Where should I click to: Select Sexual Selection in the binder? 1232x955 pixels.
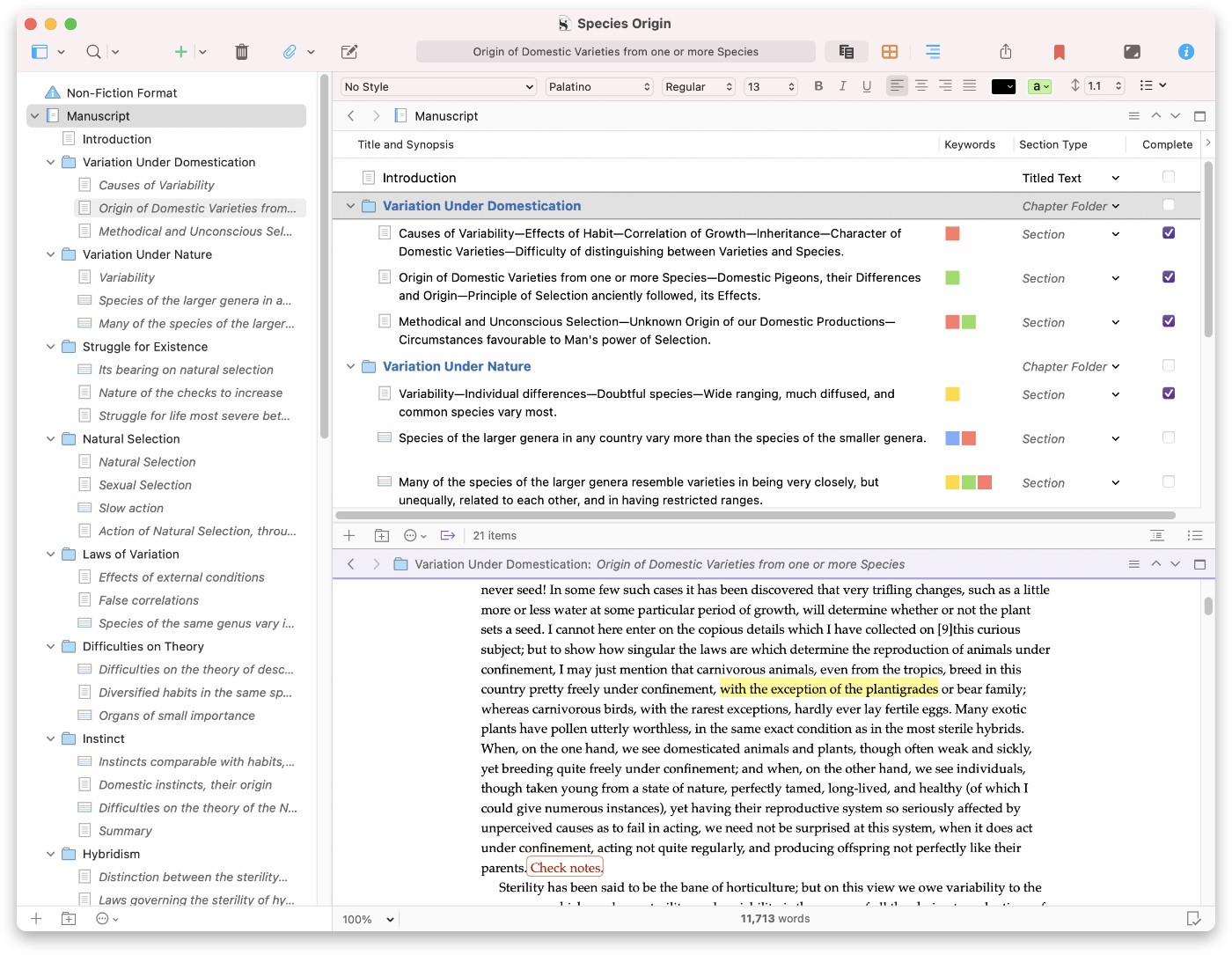(145, 485)
